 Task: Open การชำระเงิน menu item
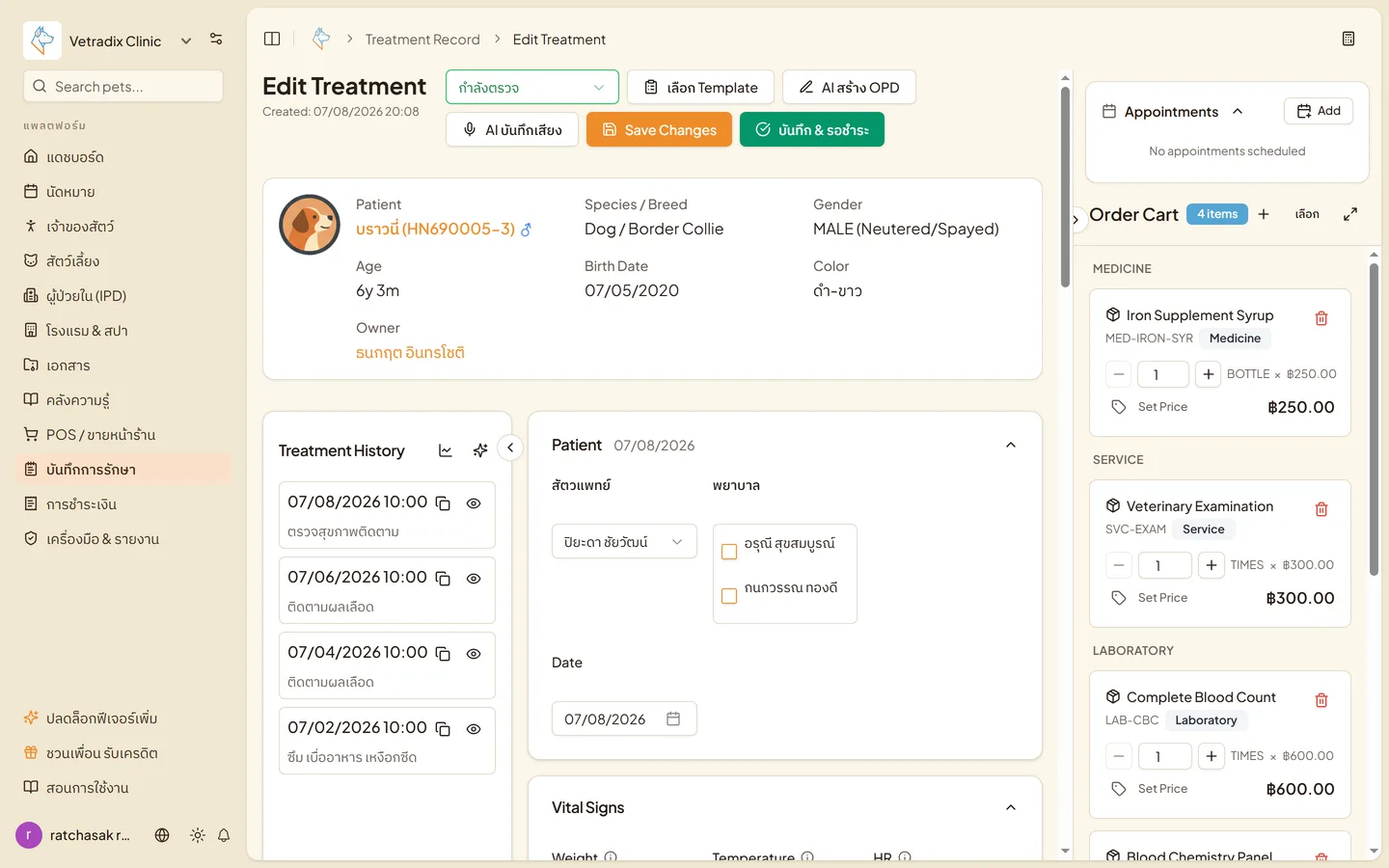(125, 503)
